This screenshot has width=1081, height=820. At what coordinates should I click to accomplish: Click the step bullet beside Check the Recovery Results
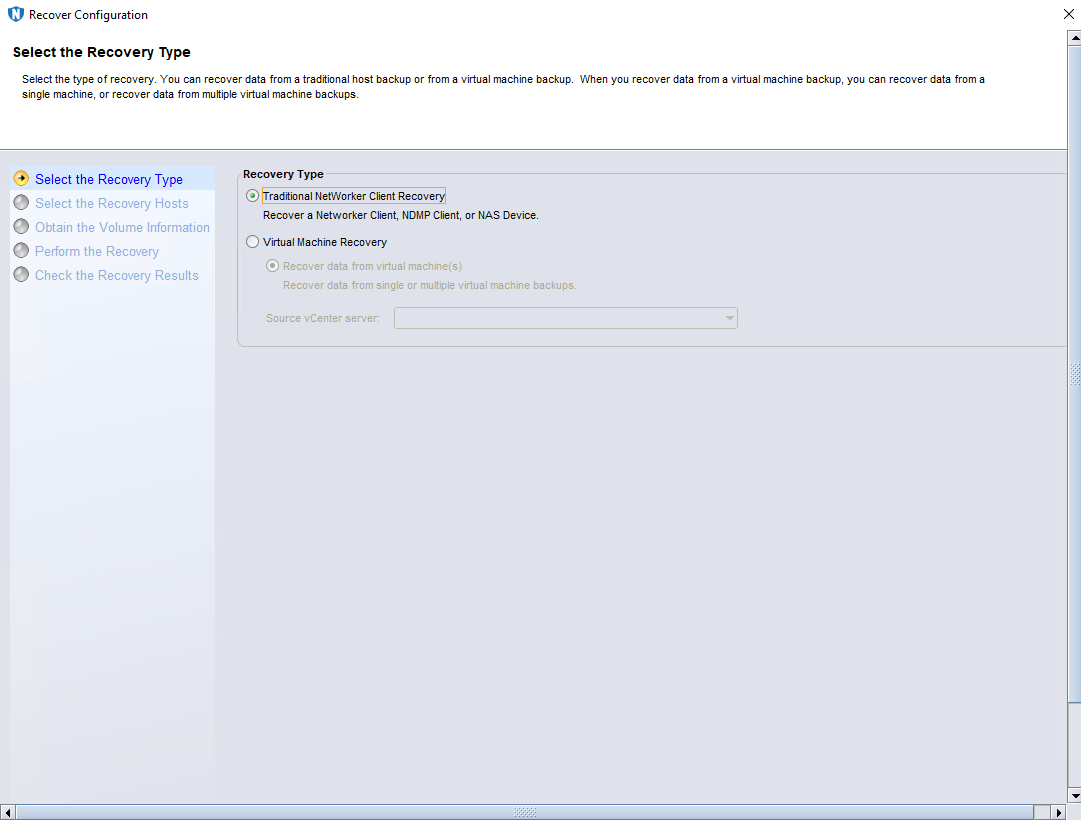pyautogui.click(x=21, y=274)
